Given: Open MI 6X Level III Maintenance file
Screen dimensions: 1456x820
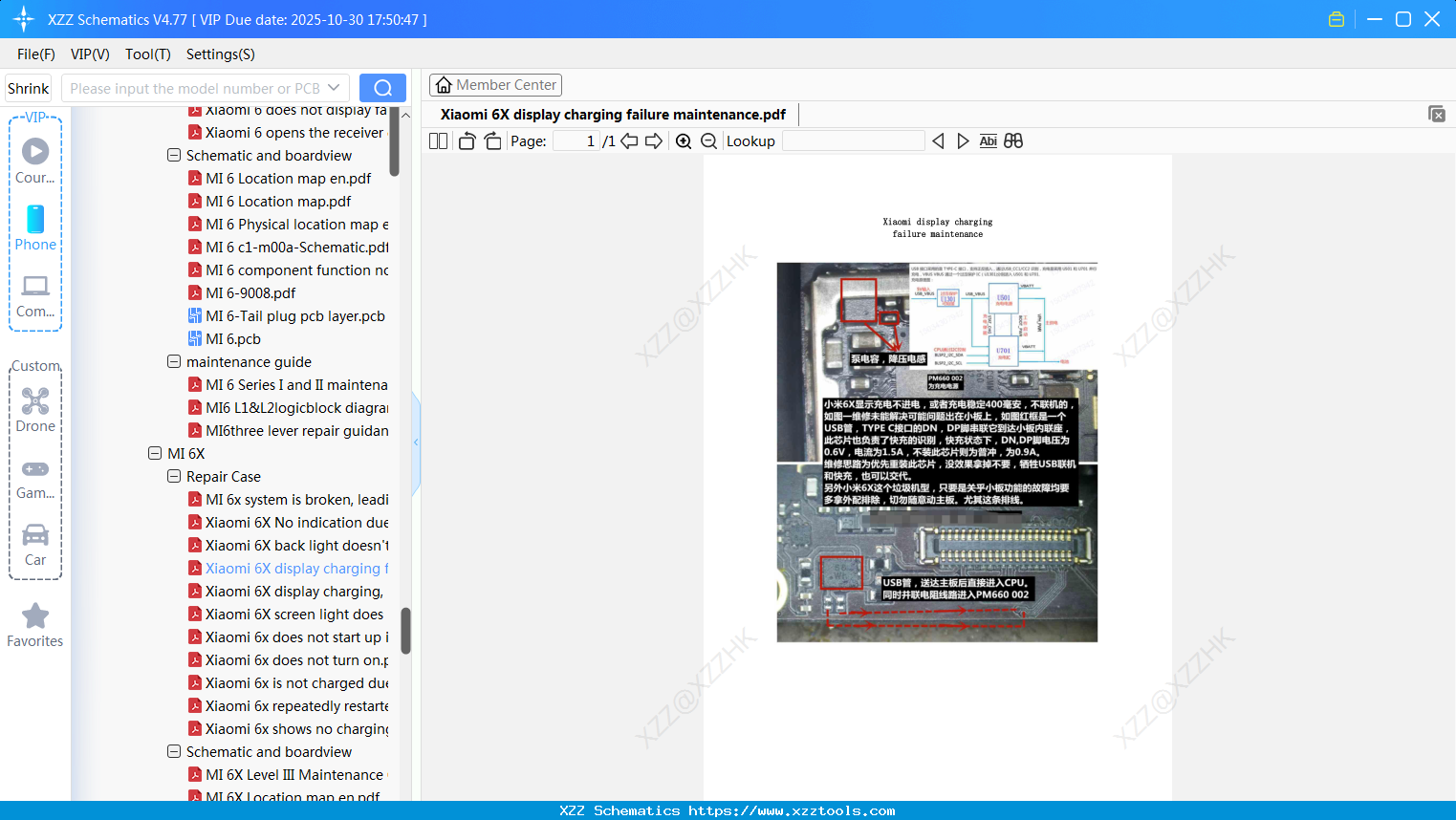Looking at the screenshot, I should pyautogui.click(x=288, y=775).
